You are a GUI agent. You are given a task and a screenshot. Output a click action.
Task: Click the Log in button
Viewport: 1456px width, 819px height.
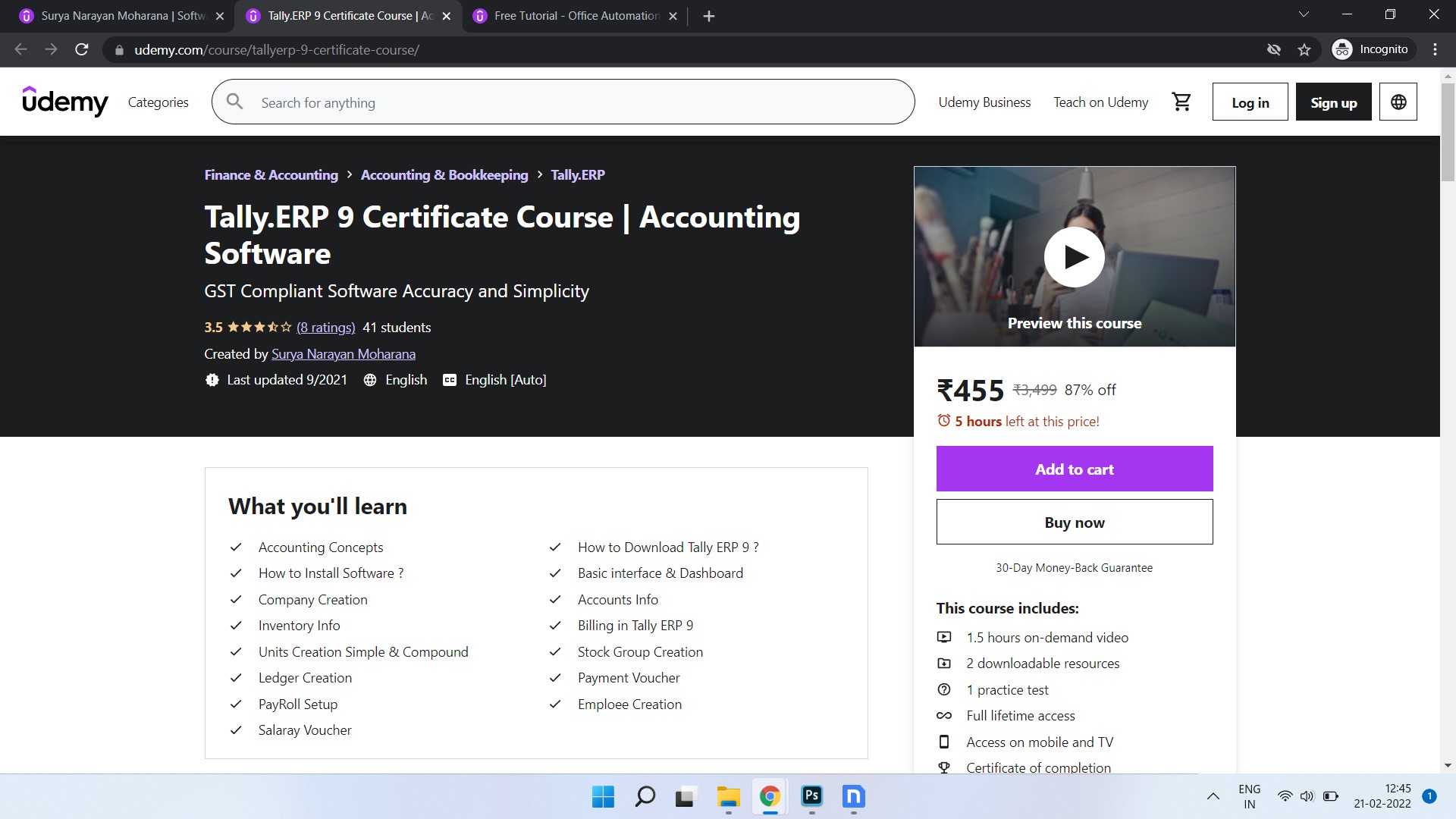1250,102
